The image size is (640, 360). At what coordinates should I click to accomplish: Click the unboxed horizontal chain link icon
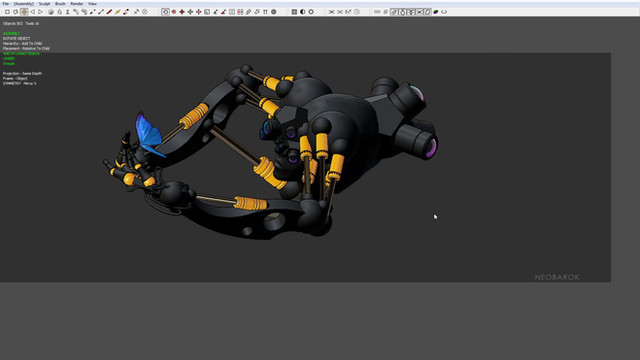(x=377, y=12)
